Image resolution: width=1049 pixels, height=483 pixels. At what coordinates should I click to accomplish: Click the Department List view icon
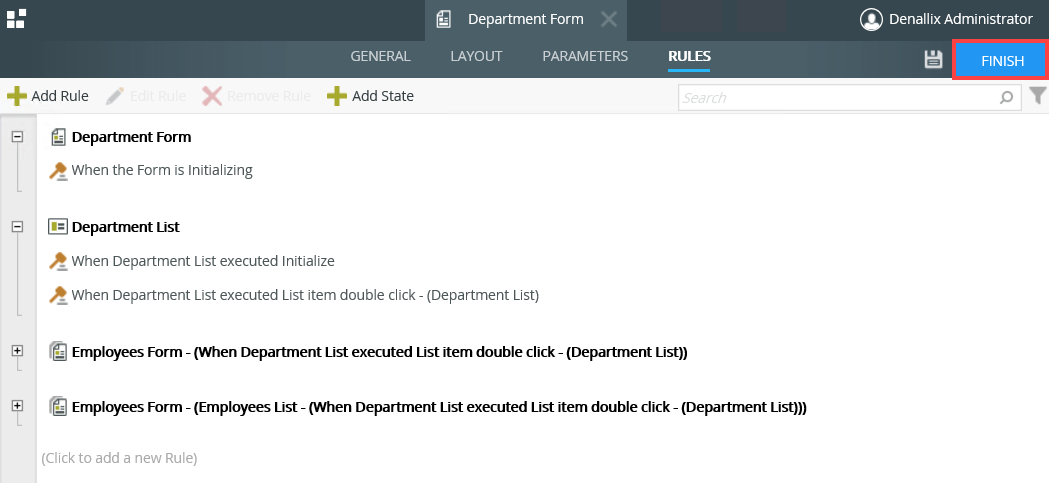click(x=58, y=227)
